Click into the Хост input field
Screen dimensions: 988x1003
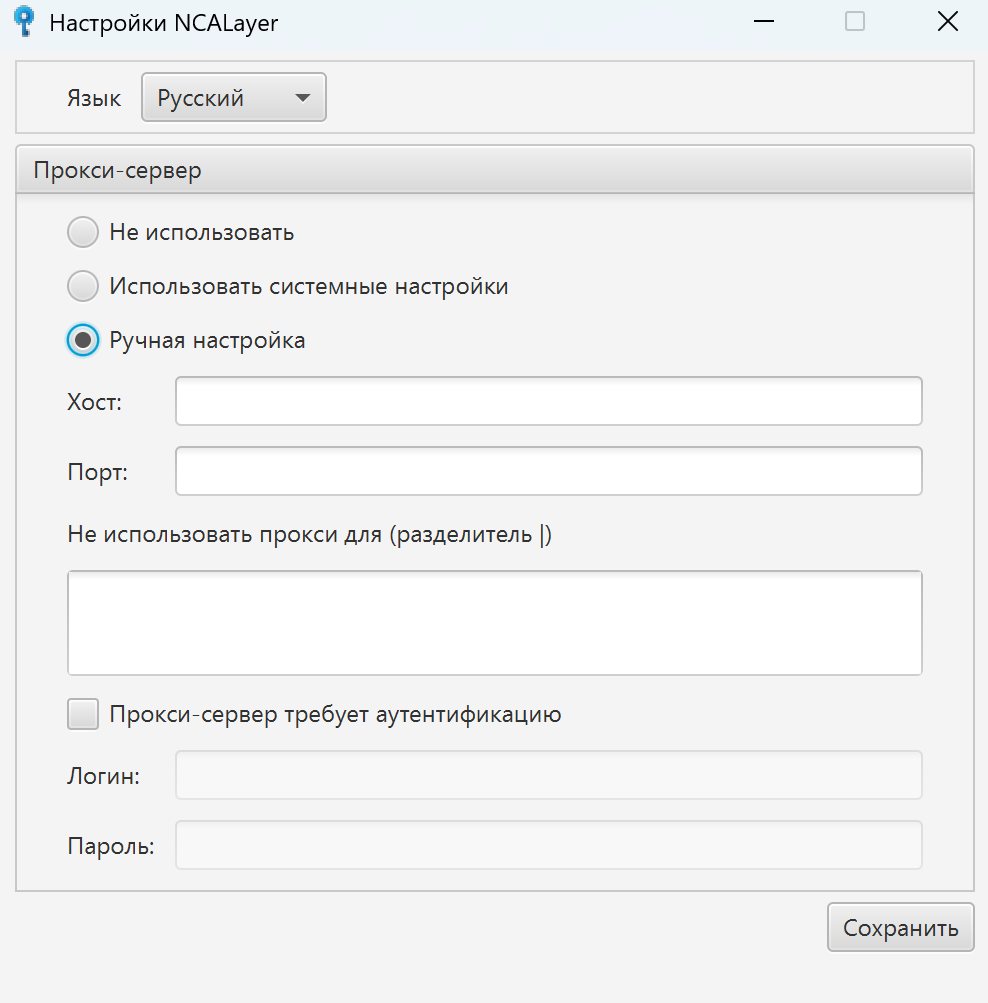[549, 401]
